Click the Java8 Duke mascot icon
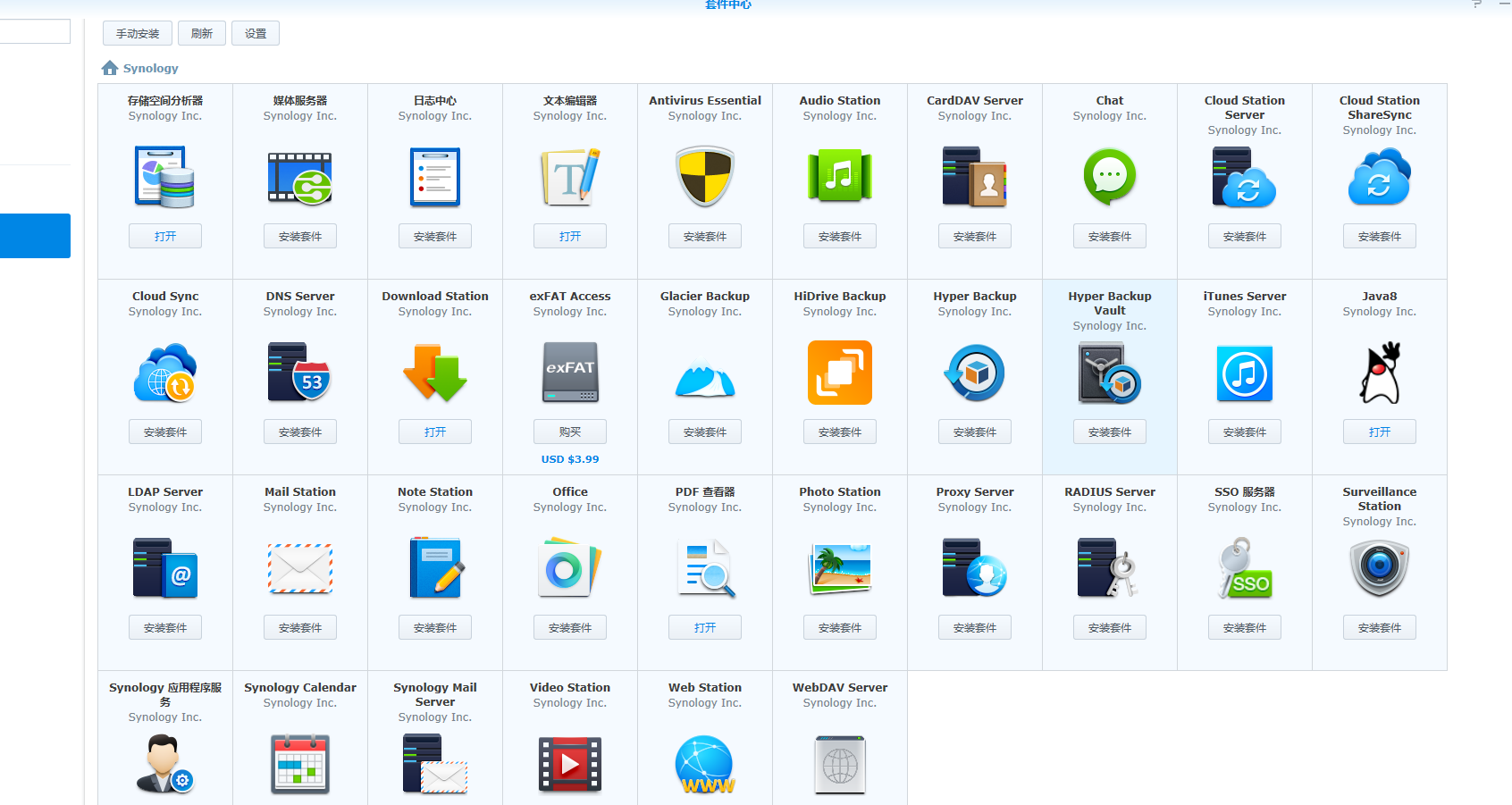The image size is (1512, 805). click(1380, 373)
